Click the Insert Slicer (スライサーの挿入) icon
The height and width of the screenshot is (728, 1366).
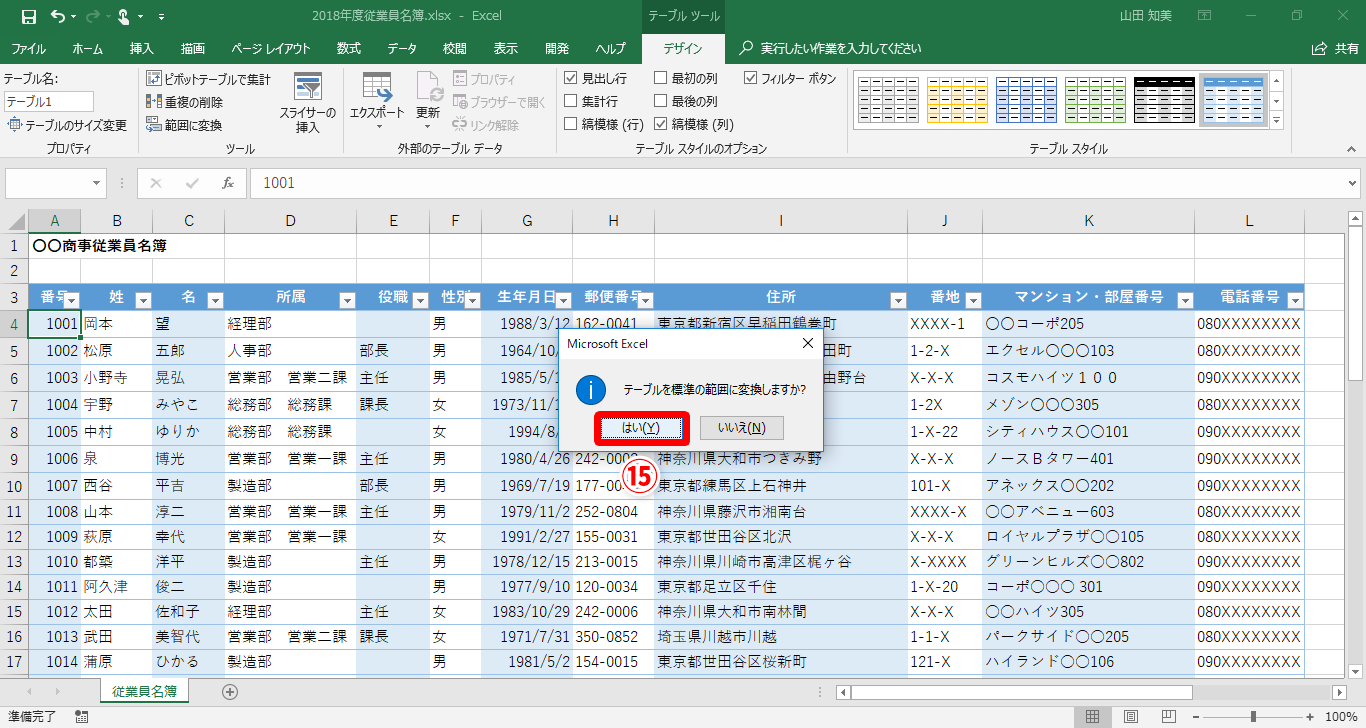click(308, 87)
